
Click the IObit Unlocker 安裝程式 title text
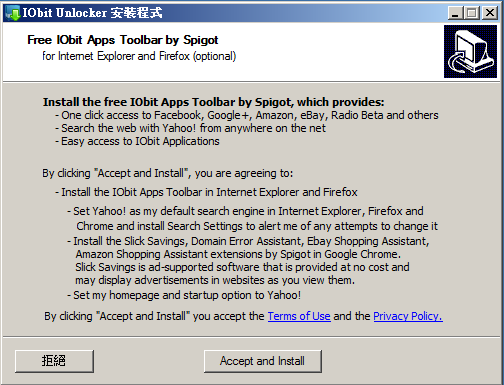(92, 13)
